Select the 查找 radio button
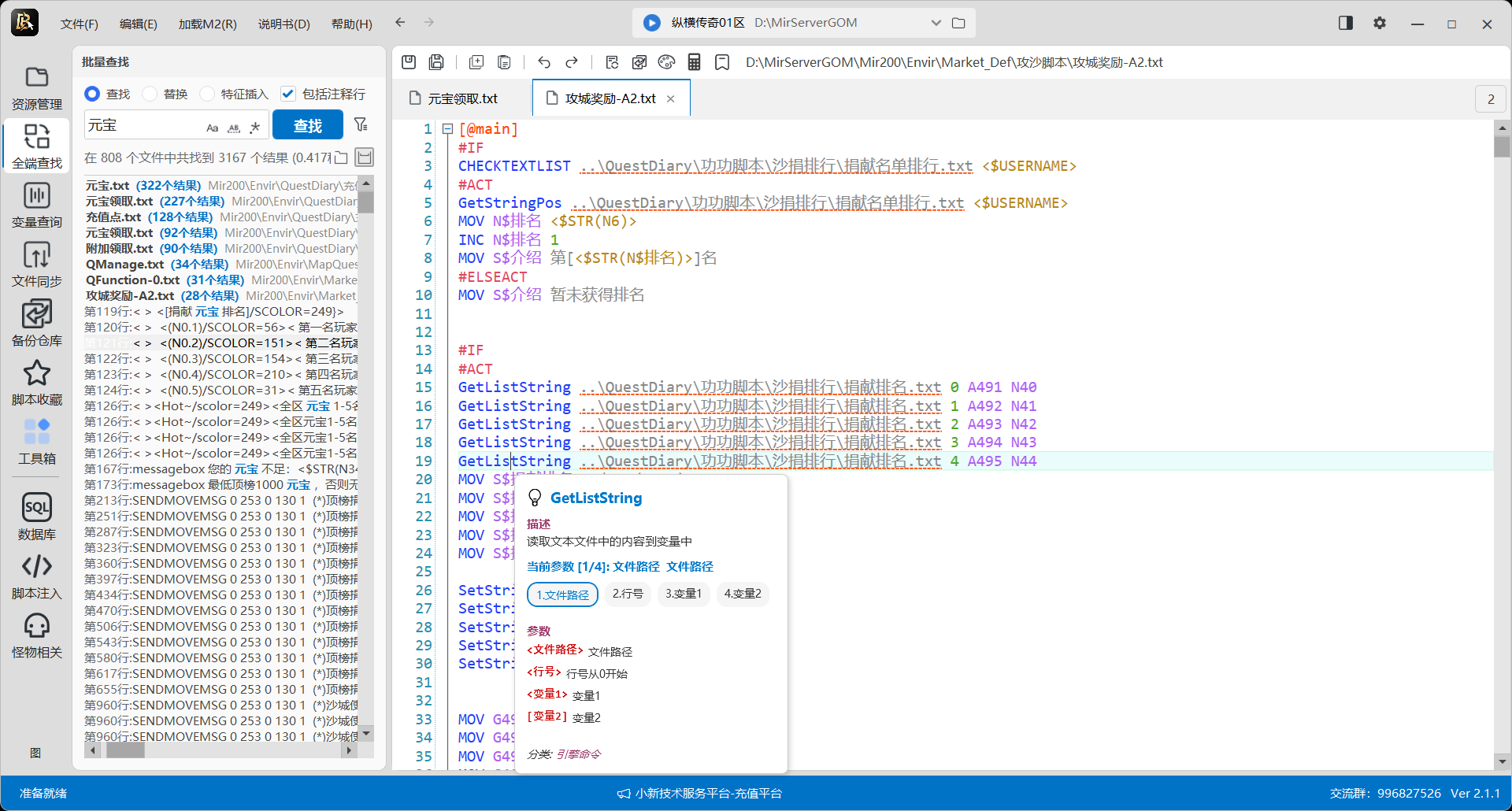Screen dimensions: 1512x811 pos(92,94)
